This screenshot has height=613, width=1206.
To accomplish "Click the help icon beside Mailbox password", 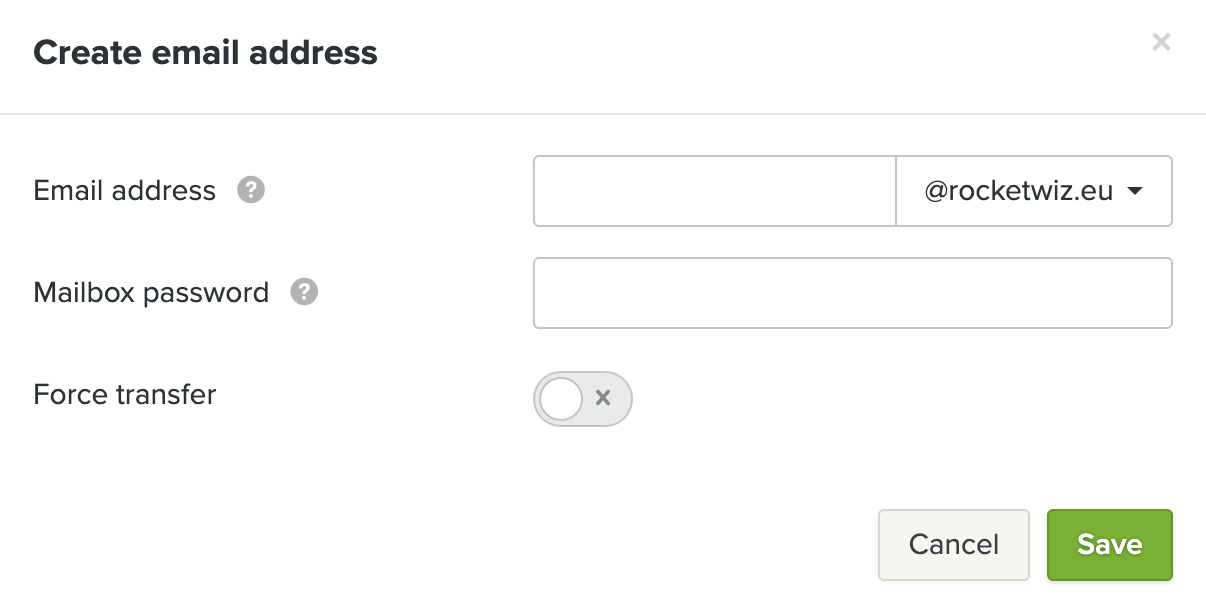I will point(304,292).
